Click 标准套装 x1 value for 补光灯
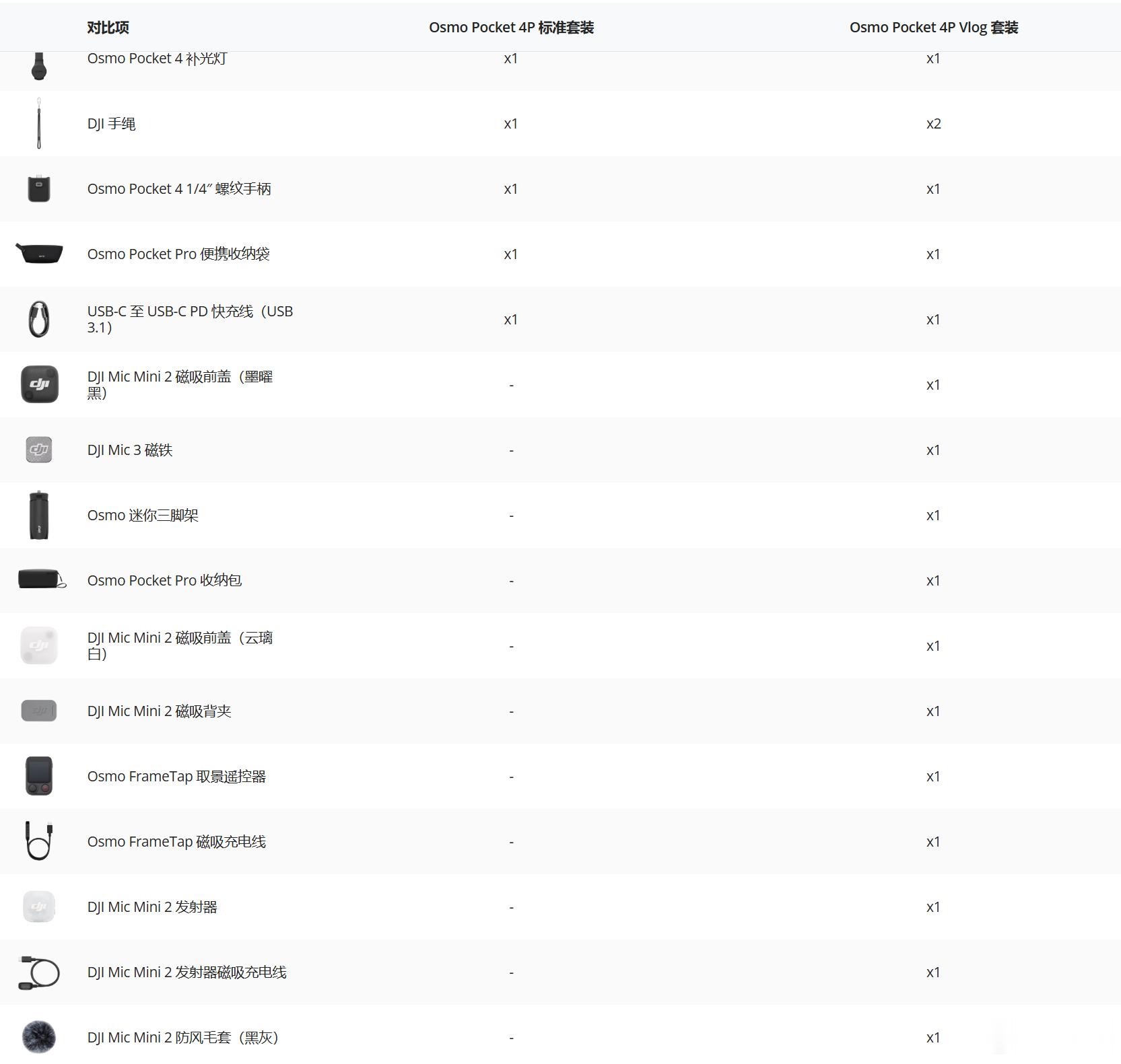 511,59
